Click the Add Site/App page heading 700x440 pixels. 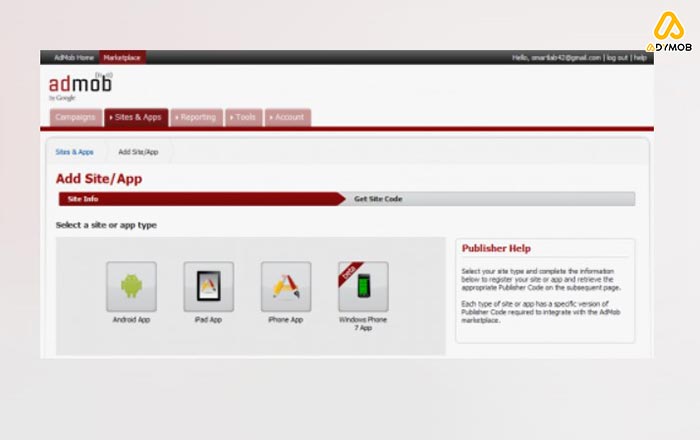tap(99, 178)
